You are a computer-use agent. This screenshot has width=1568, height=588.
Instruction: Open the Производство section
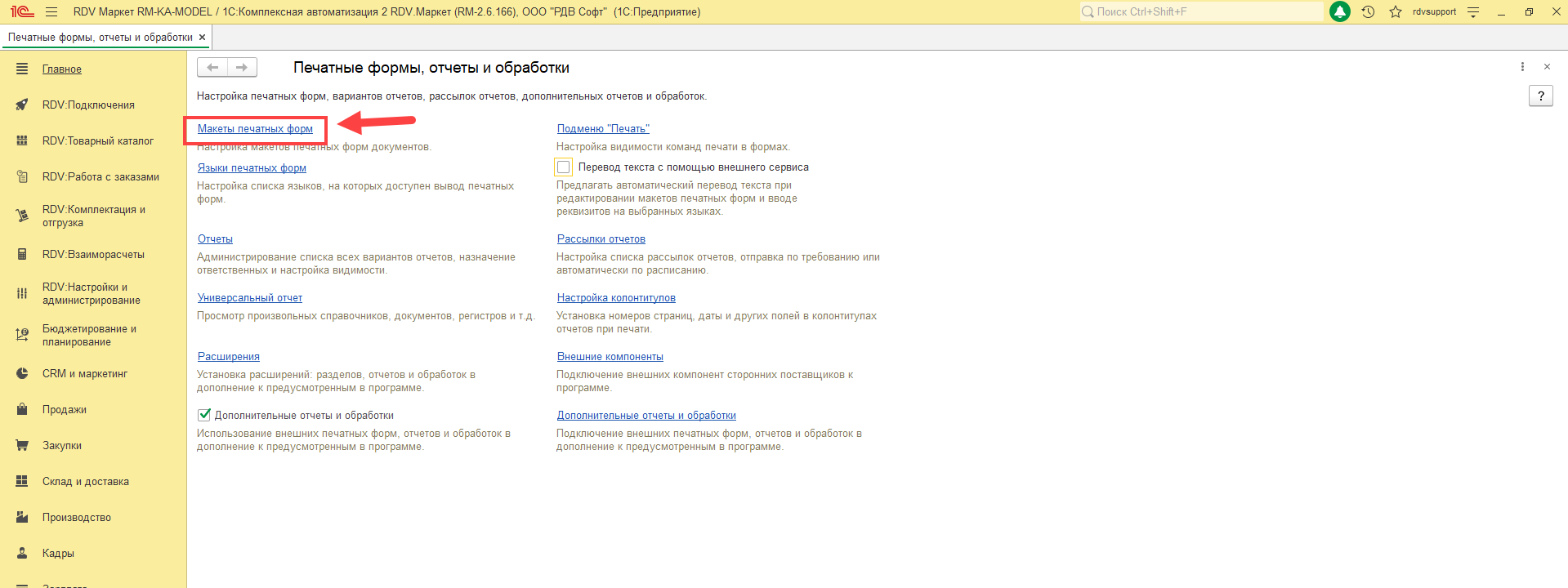(x=77, y=518)
